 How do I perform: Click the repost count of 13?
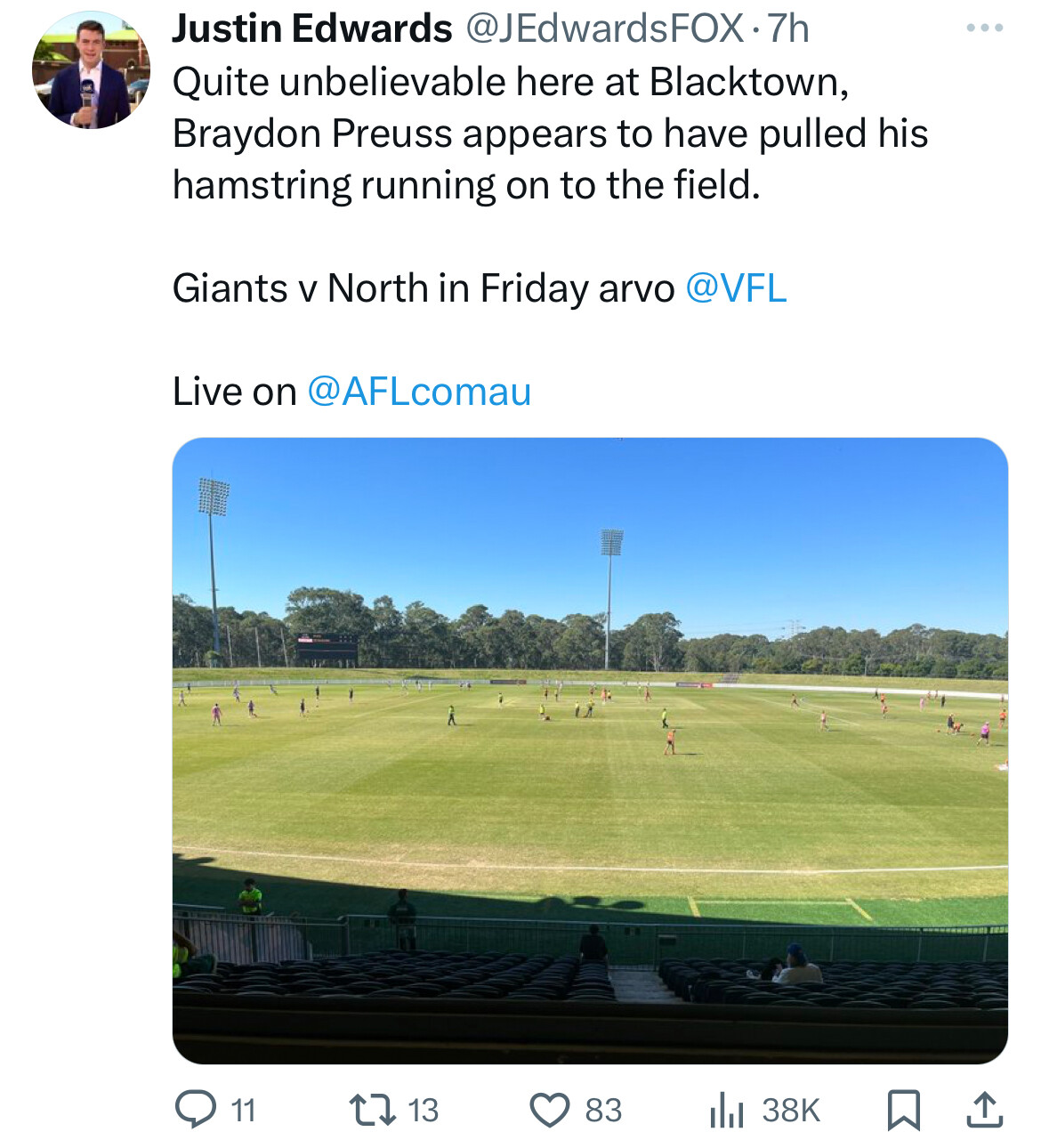[x=423, y=1111]
